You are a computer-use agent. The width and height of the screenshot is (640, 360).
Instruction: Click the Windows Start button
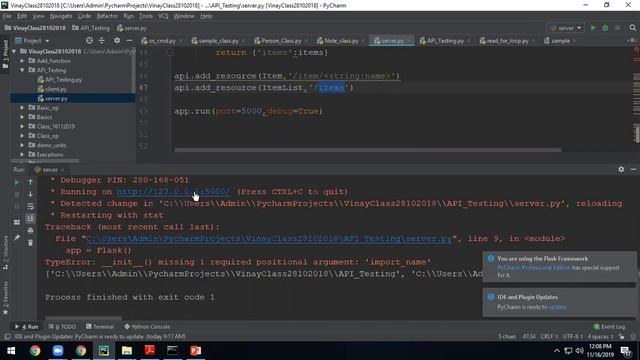(x=11, y=351)
